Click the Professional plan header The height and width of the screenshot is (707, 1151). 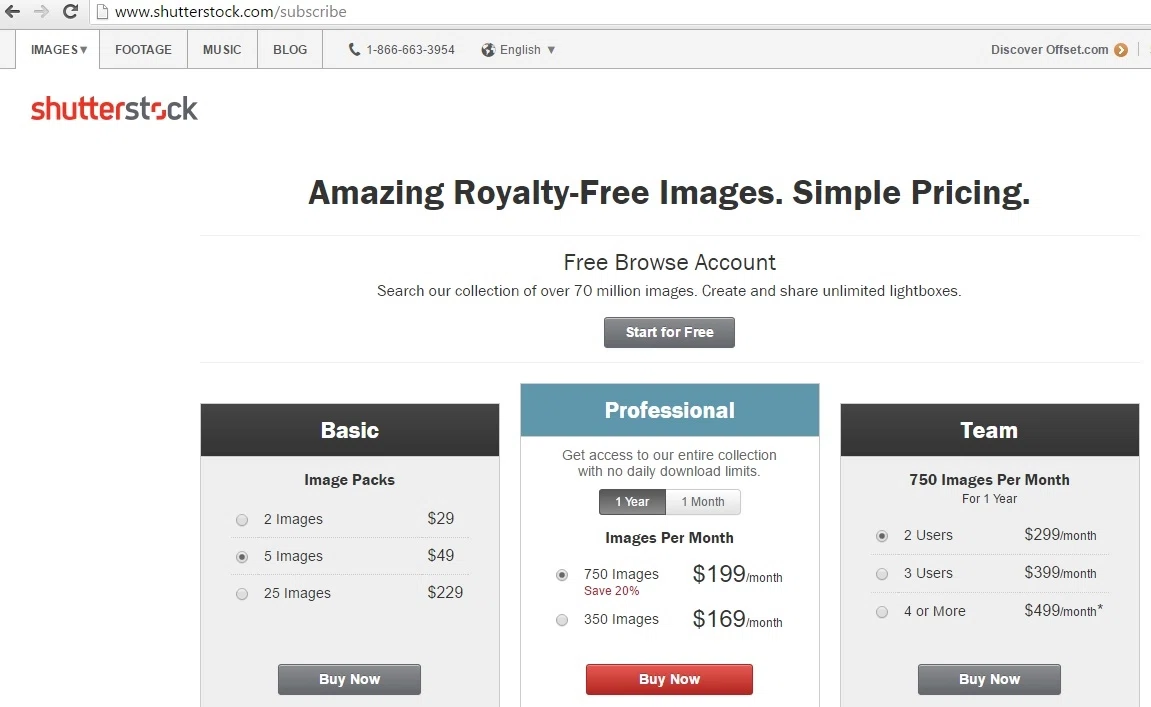click(x=669, y=410)
